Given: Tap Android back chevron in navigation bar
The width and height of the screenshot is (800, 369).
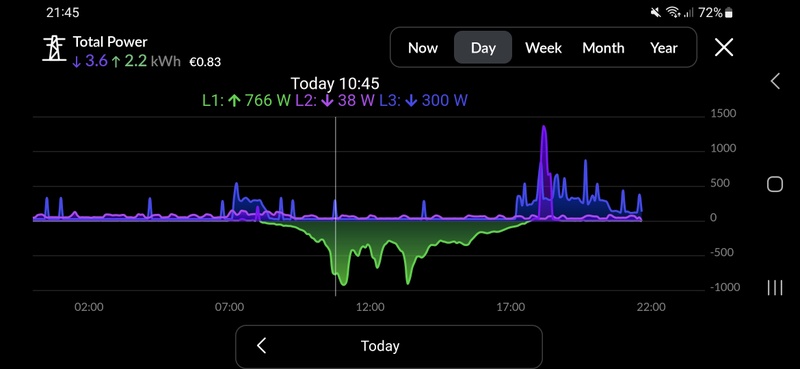Looking at the screenshot, I should [x=775, y=81].
